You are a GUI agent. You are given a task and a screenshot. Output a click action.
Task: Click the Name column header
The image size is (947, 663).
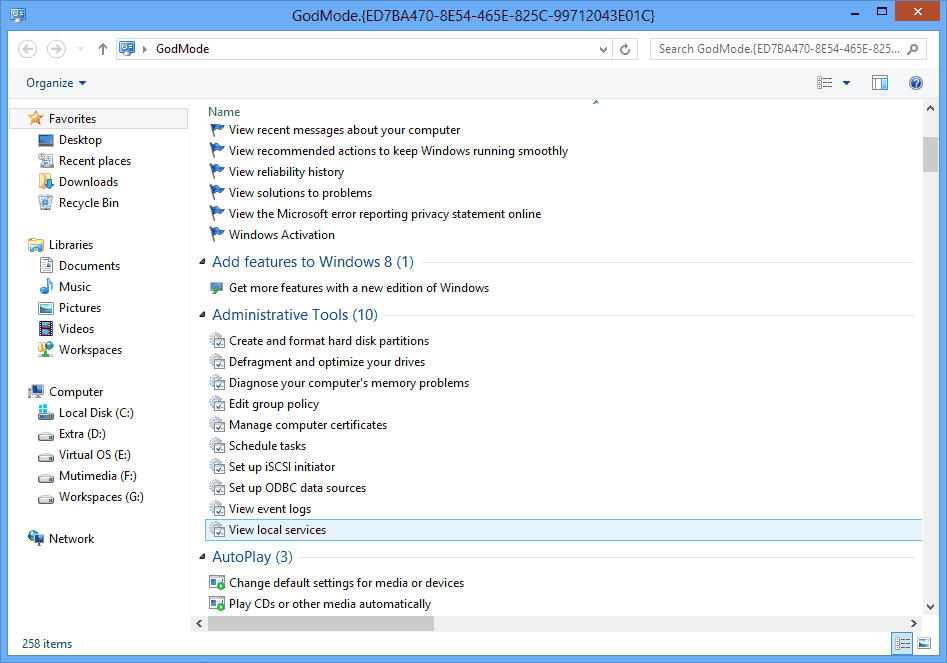point(224,112)
